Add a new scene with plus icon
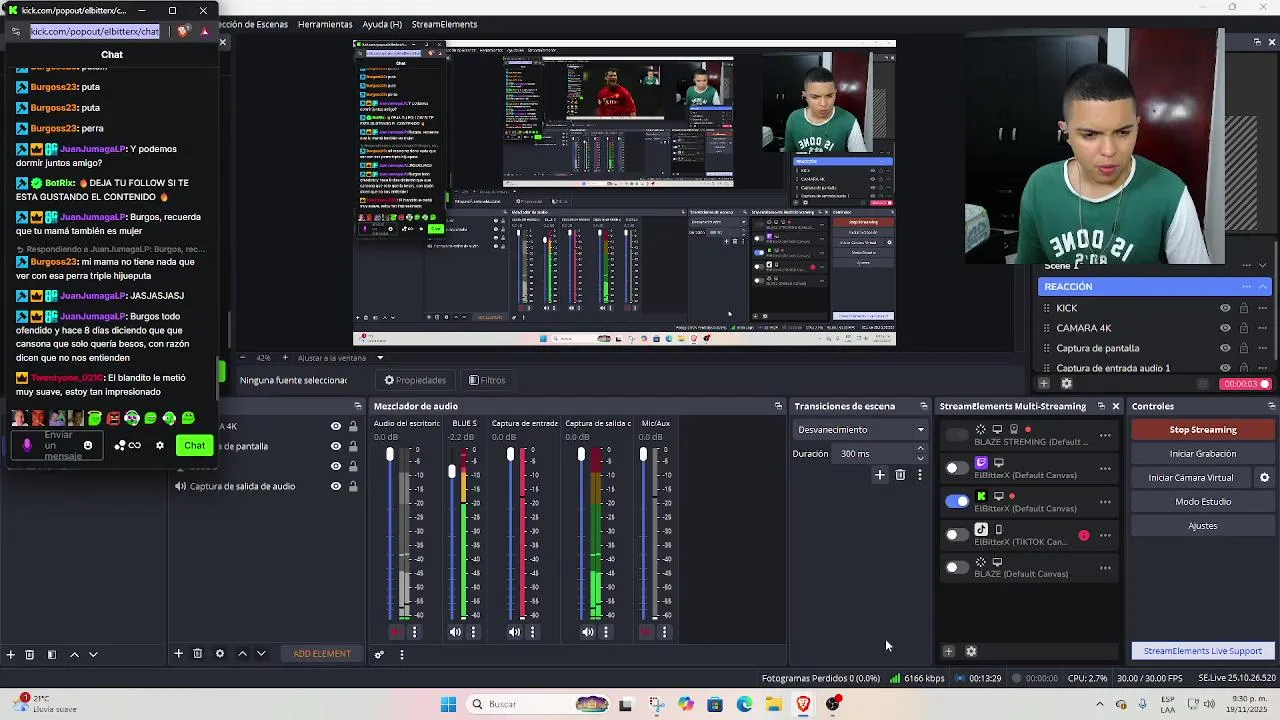1280x720 pixels. (11, 655)
